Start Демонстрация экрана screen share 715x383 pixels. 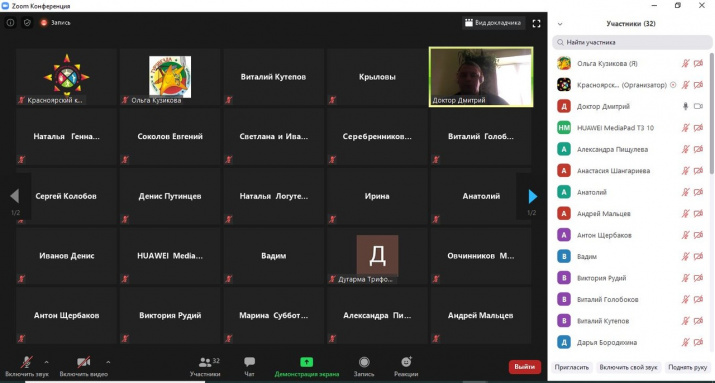[306, 367]
